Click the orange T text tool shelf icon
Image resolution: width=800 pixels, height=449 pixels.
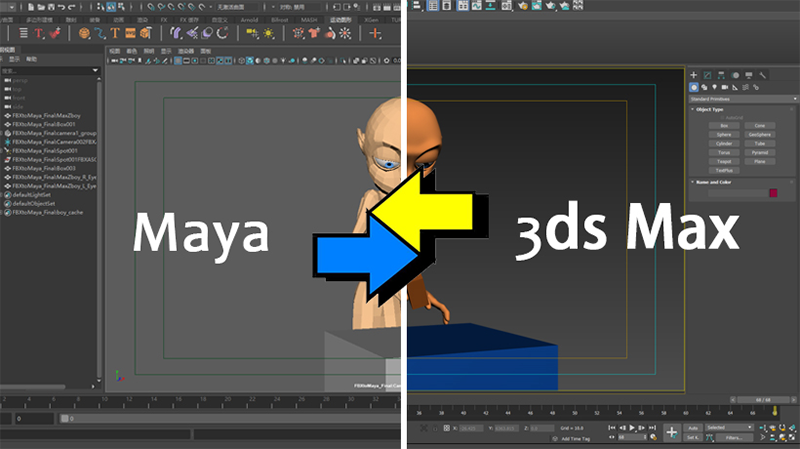click(x=39, y=33)
